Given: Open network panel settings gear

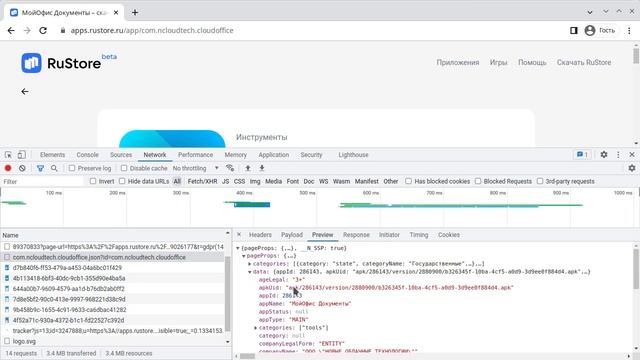Looking at the screenshot, I should pos(632,168).
